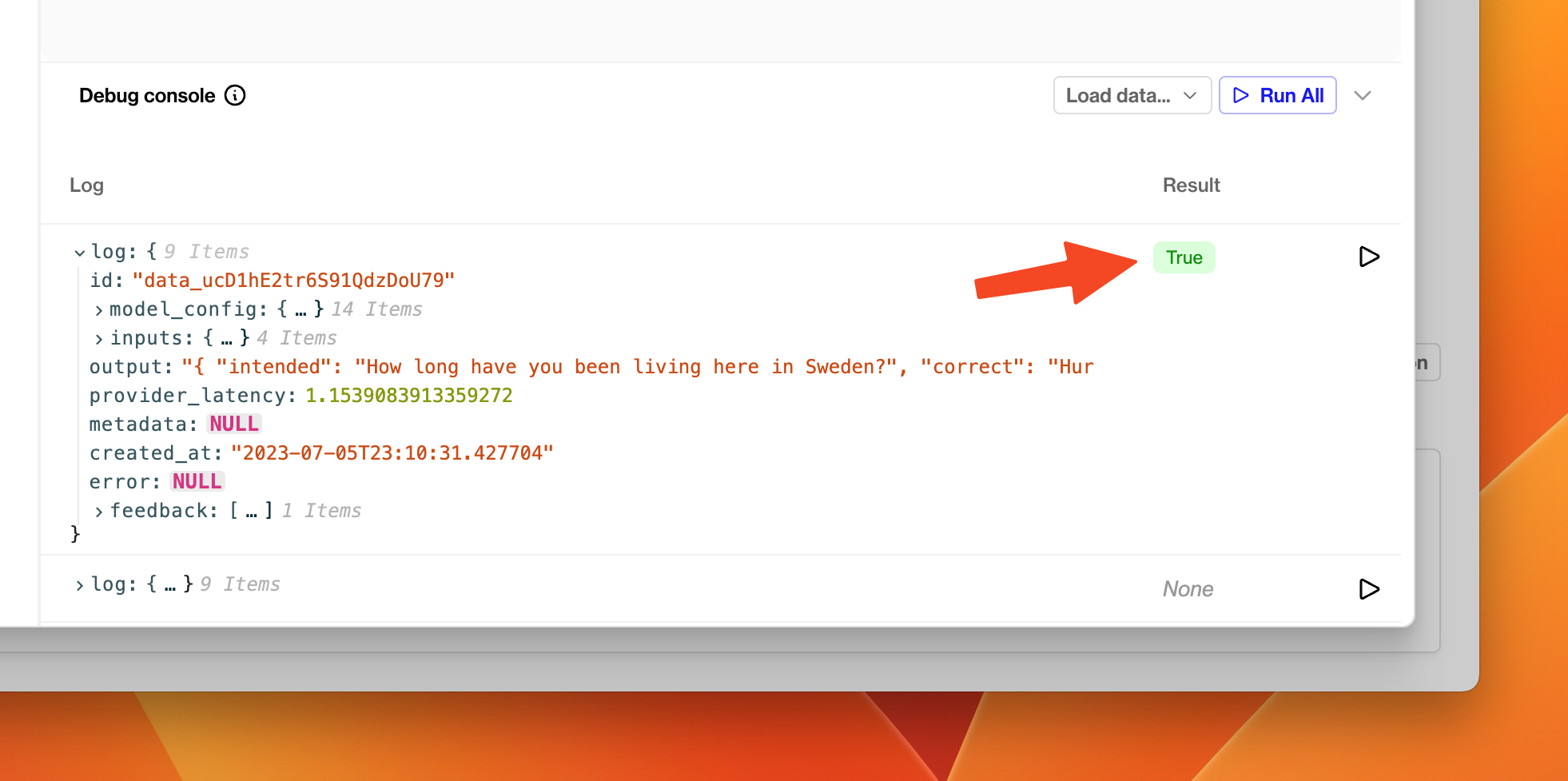Viewport: 1568px width, 781px height.
Task: Select the created_at timestamp text
Action: [392, 452]
